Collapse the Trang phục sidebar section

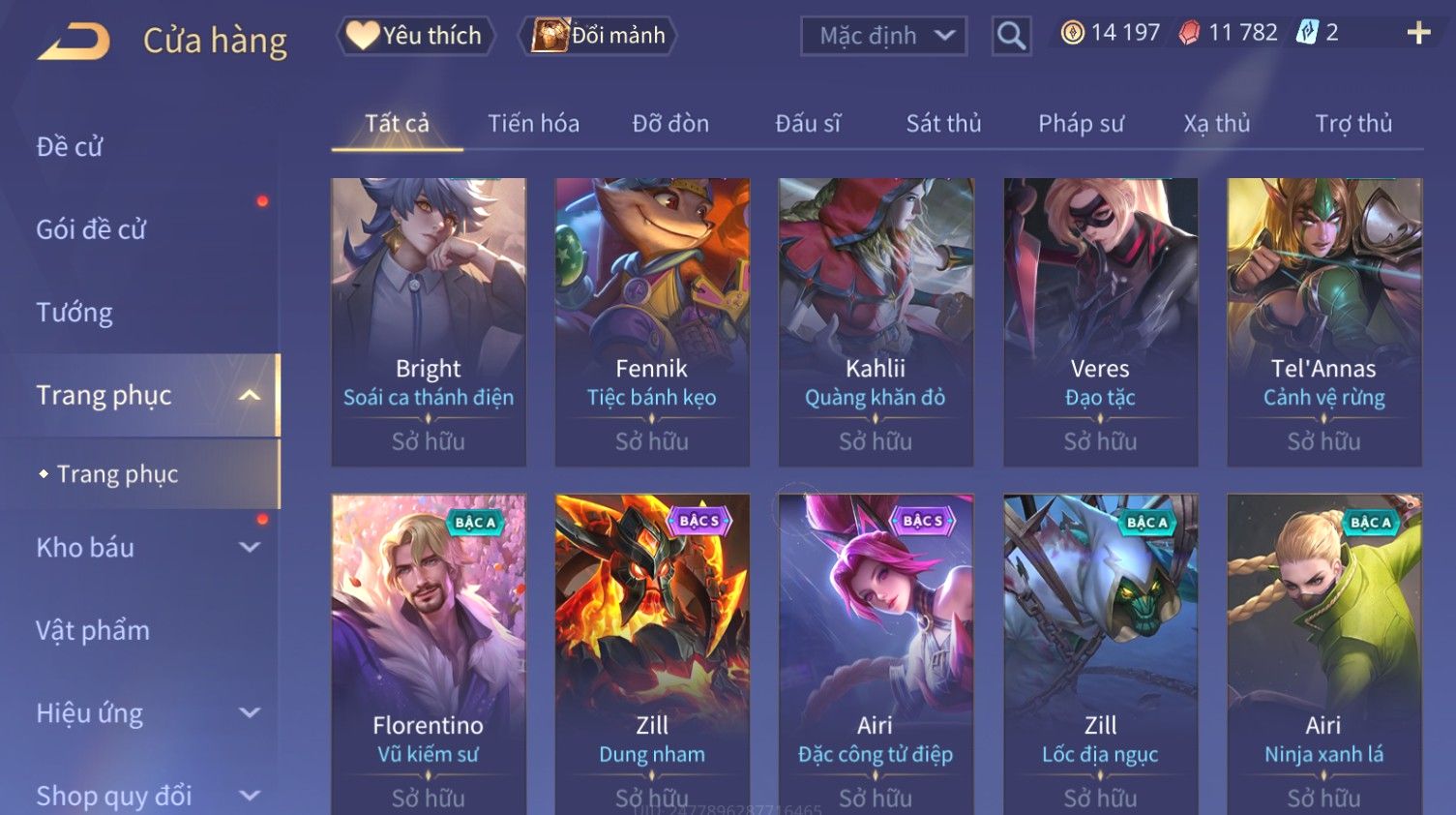250,395
